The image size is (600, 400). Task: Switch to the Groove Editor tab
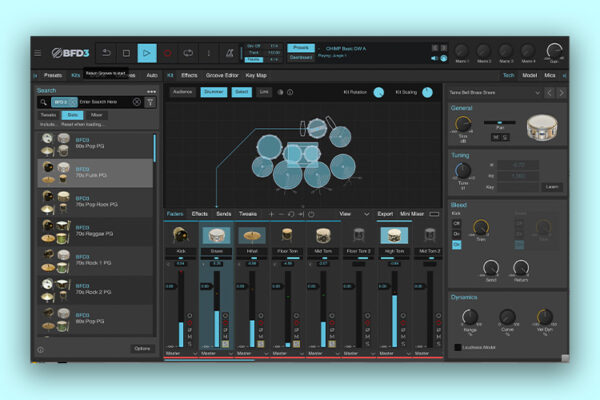pos(222,75)
